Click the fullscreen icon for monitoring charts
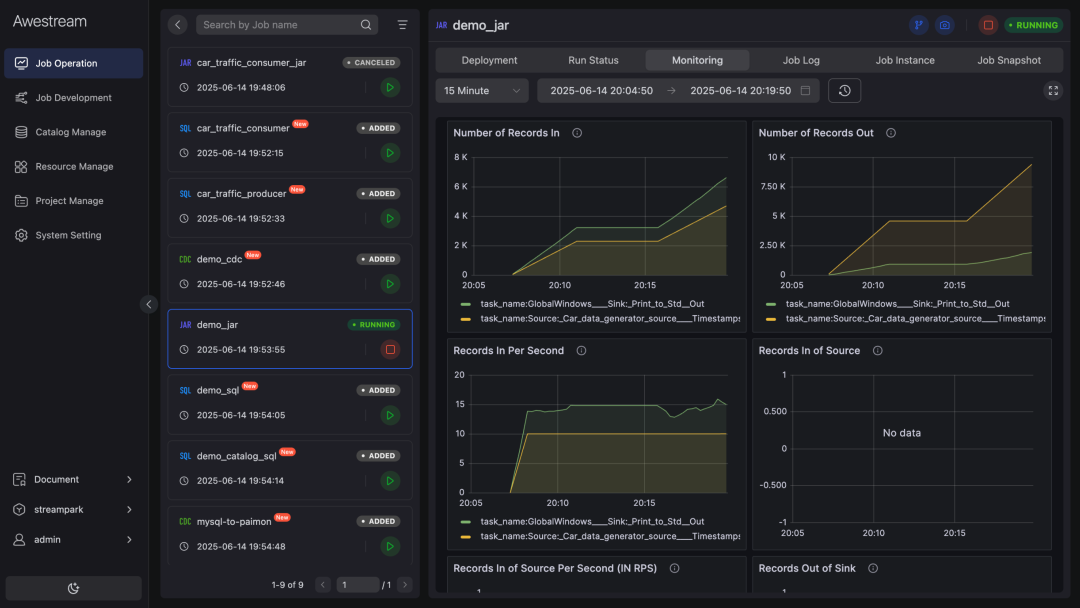1080x608 pixels. [x=1052, y=90]
